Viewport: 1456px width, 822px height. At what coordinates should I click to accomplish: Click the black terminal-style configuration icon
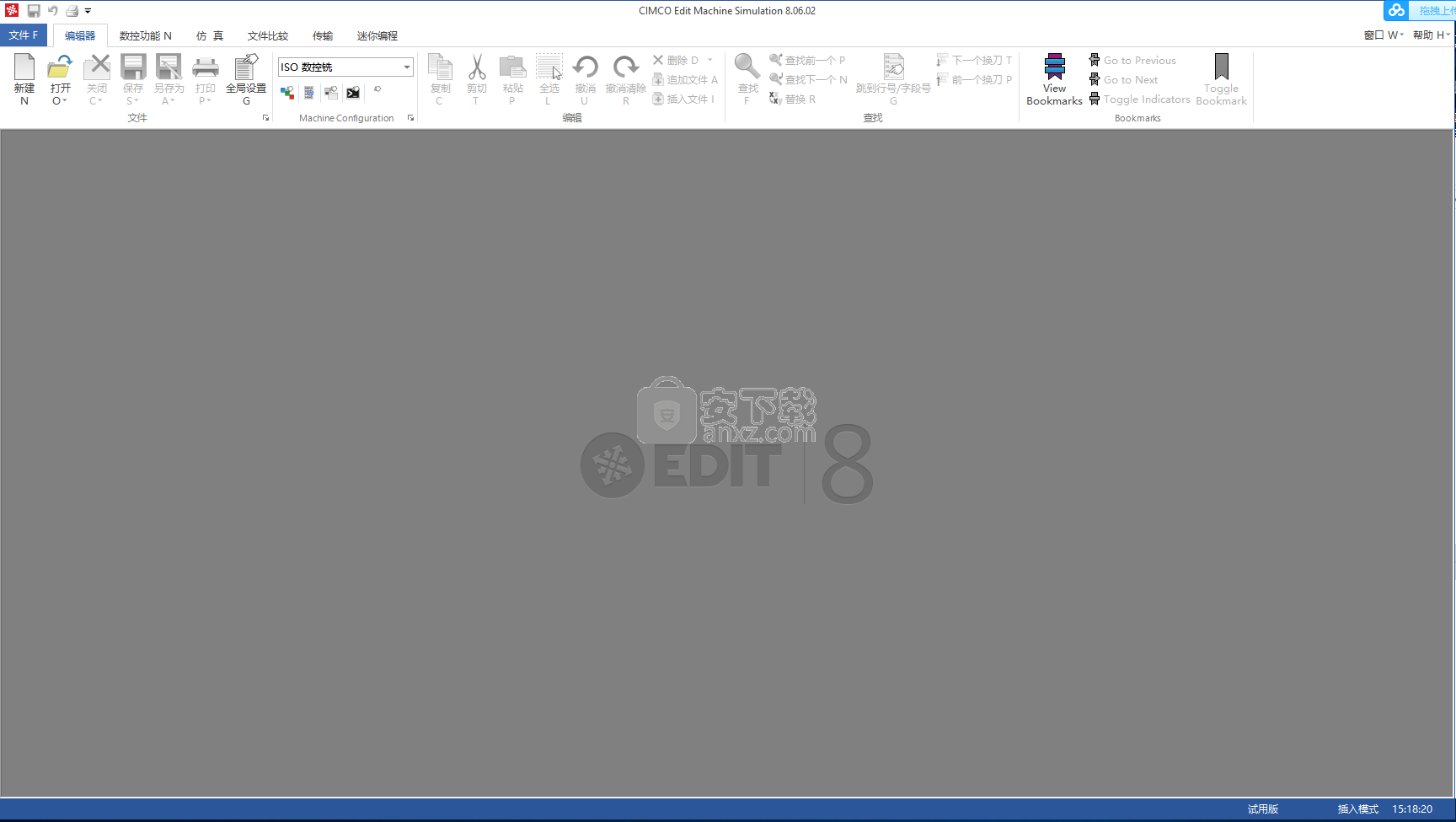(x=353, y=93)
